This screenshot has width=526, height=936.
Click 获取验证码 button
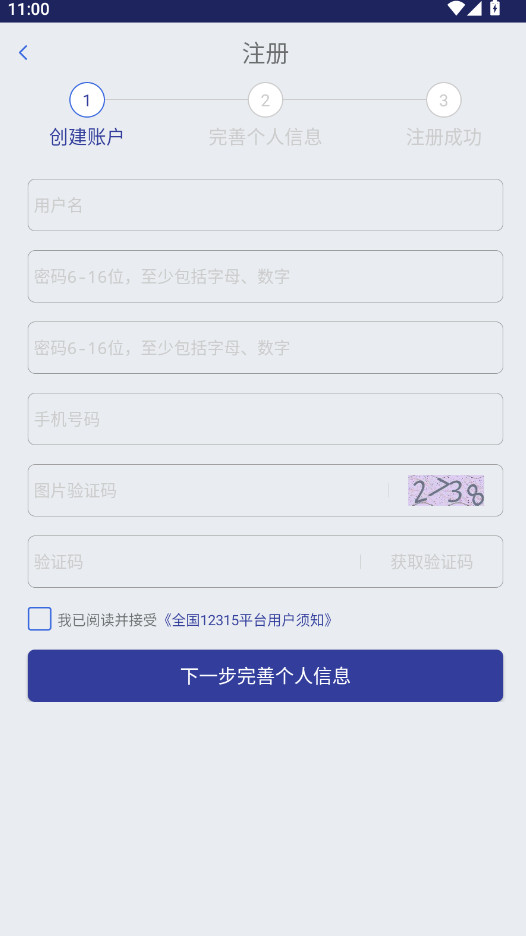click(432, 562)
